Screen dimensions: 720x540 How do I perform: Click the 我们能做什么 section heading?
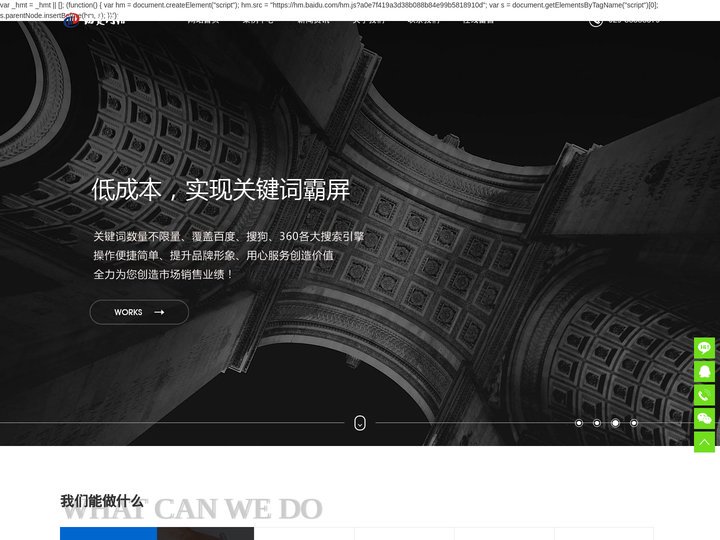tap(101, 501)
